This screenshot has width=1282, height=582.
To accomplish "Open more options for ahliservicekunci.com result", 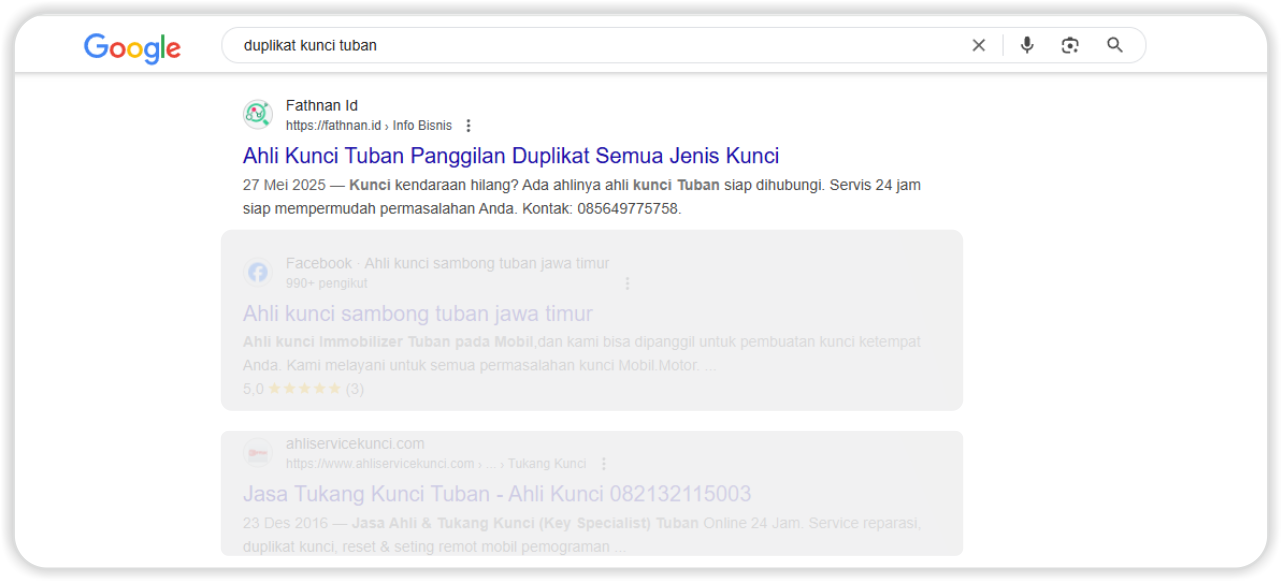I will pos(603,464).
